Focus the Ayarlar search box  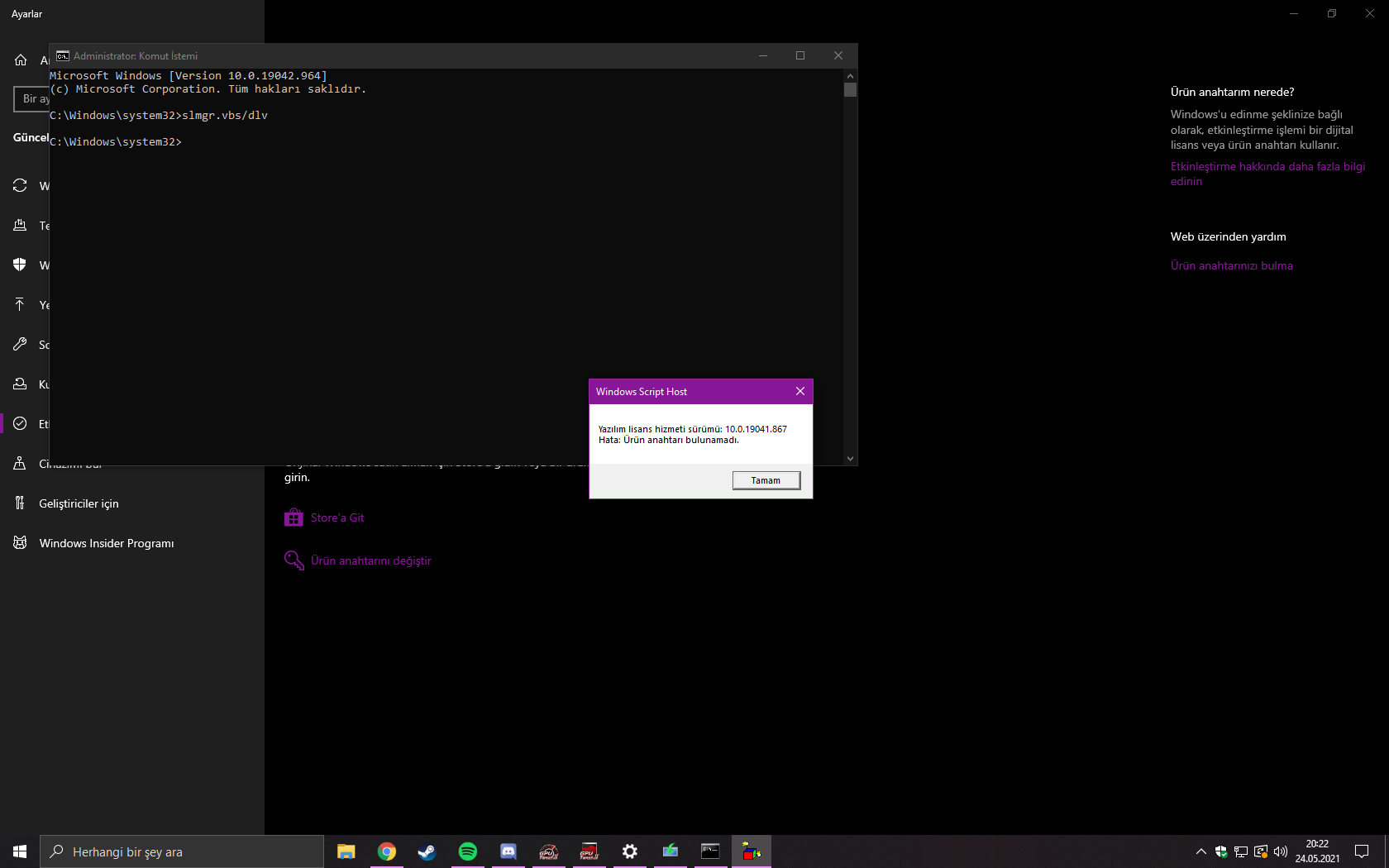point(31,99)
